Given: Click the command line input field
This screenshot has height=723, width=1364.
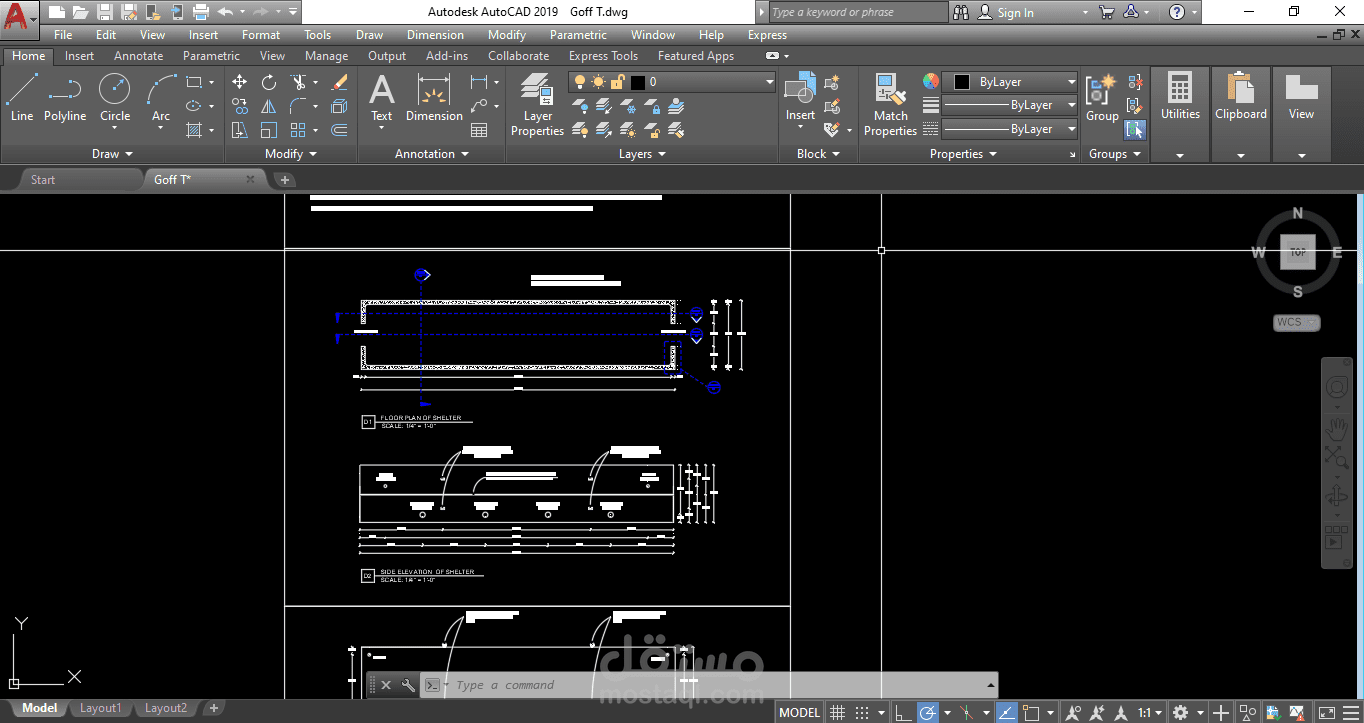Looking at the screenshot, I should 700,685.
